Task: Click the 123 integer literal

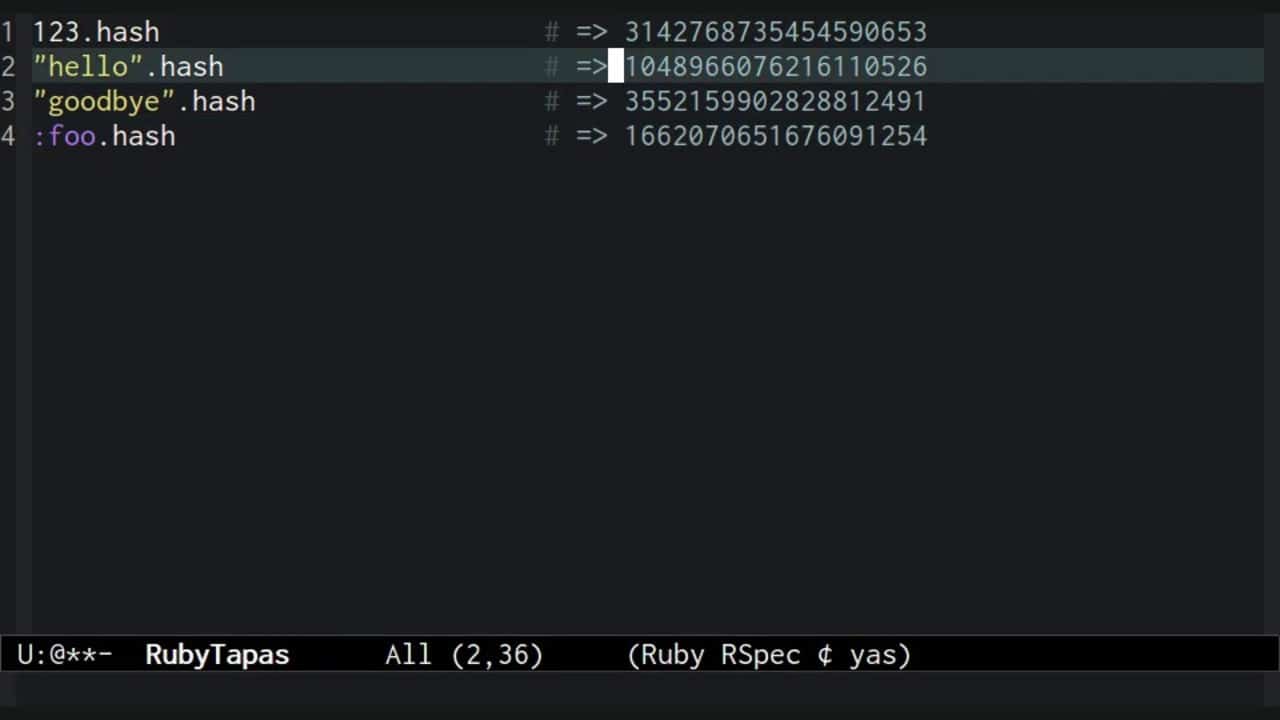Action: [x=55, y=31]
